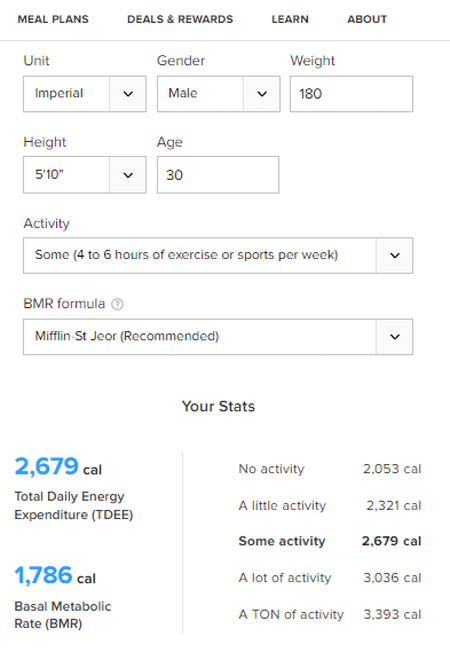Open the BMR formula Mifflin-St Jeor dropdown

218,337
